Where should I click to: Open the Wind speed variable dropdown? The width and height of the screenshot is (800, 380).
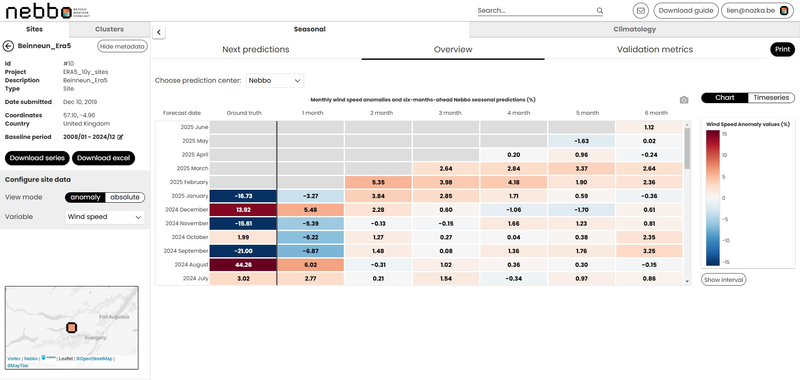tap(105, 217)
